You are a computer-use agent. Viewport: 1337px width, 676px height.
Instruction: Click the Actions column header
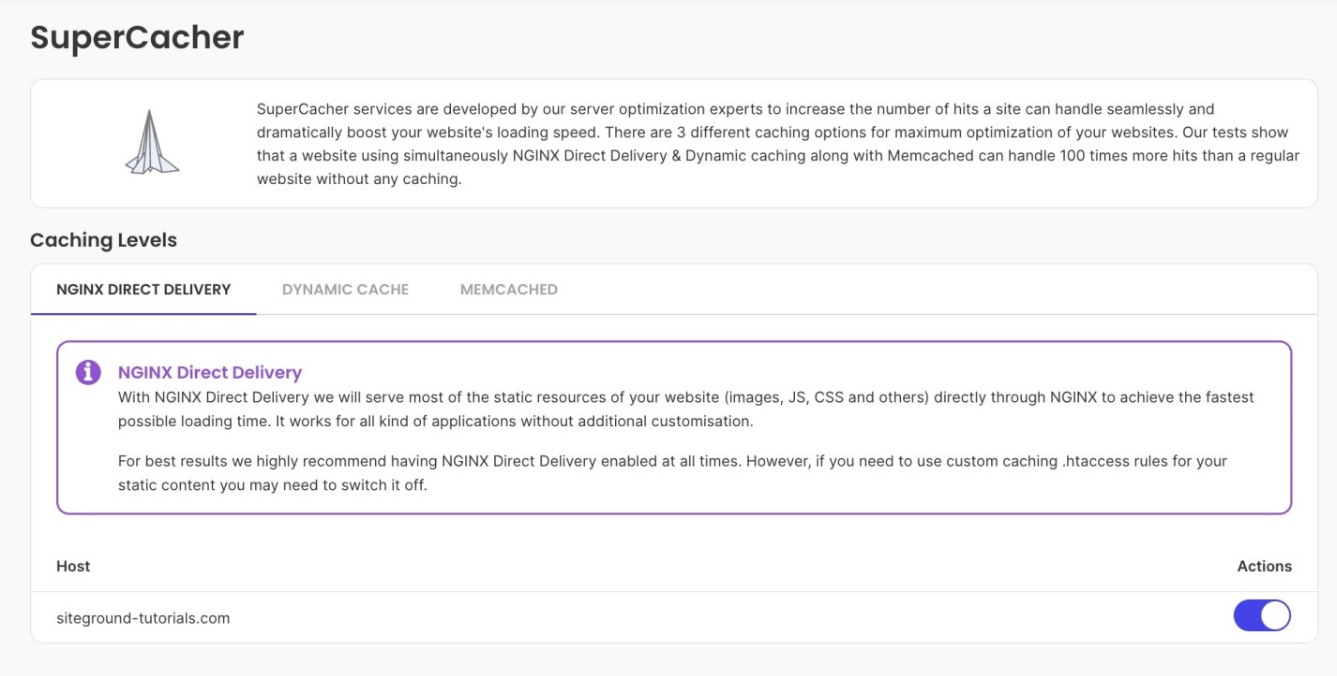pyautogui.click(x=1264, y=566)
